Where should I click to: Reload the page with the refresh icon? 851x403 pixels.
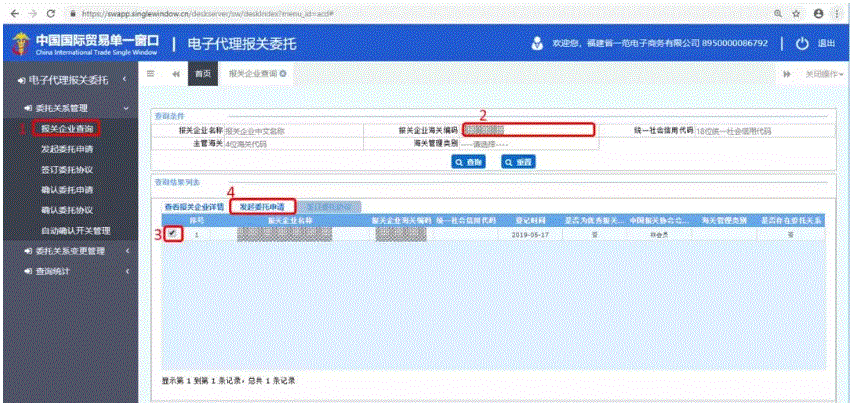pyautogui.click(x=49, y=12)
